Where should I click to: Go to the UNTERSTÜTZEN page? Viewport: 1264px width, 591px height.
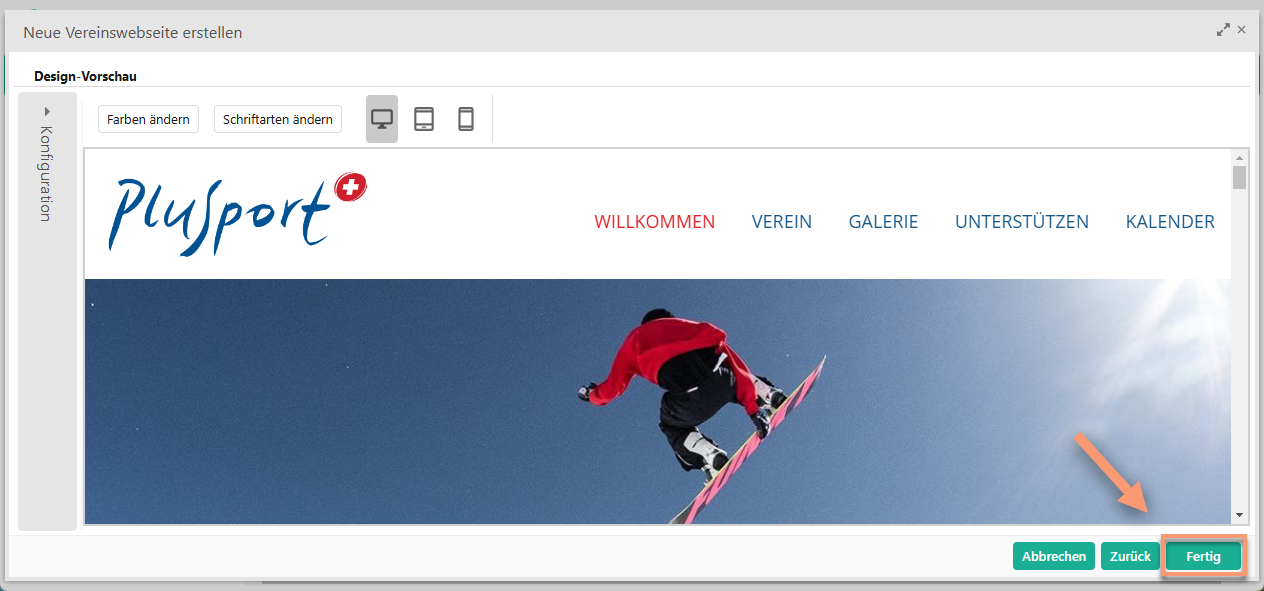1022,222
